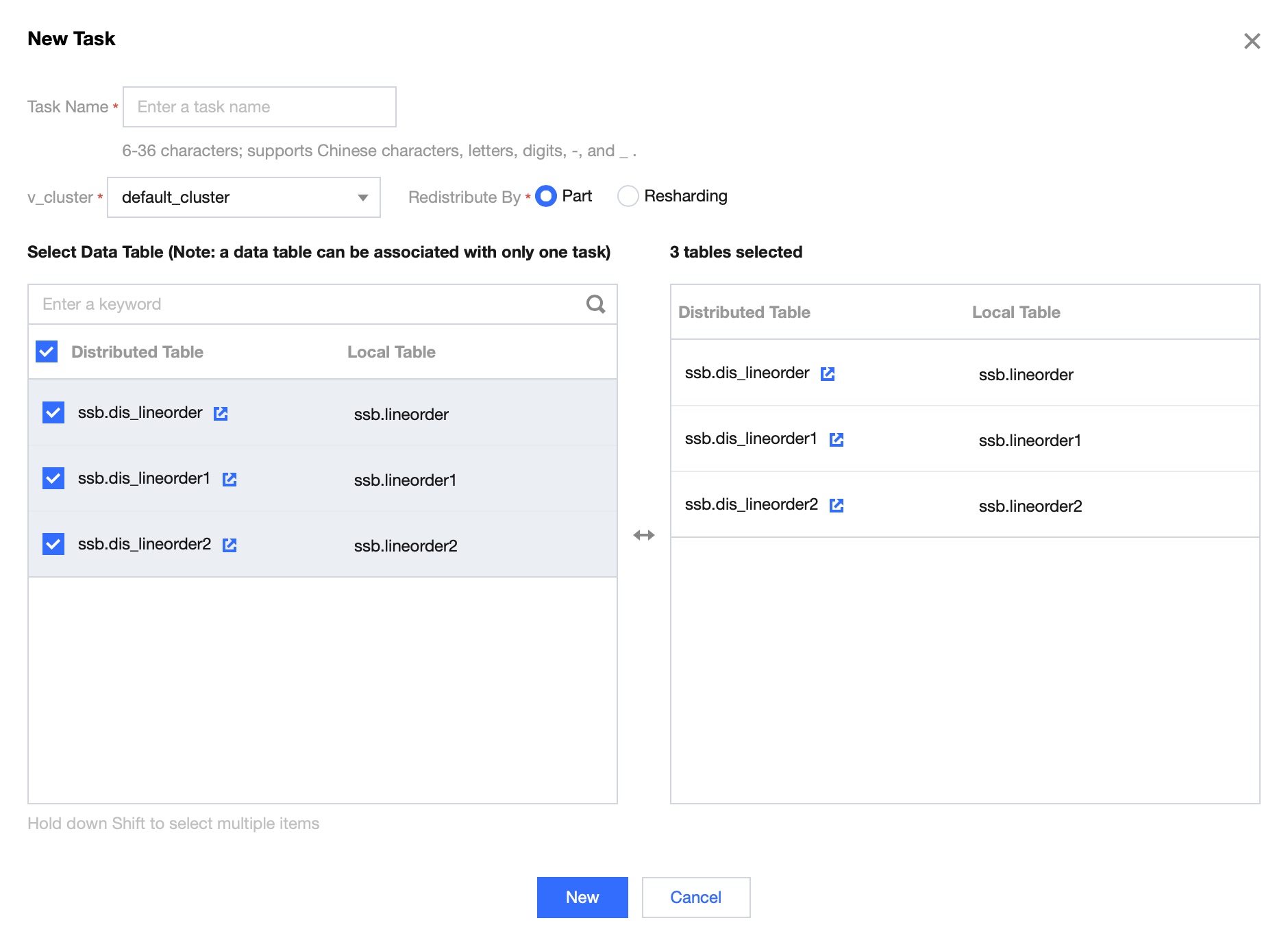This screenshot has width=1288, height=940.
Task: Open ssb.dis_lineorder2 link icon in selected panel
Action: (x=837, y=505)
